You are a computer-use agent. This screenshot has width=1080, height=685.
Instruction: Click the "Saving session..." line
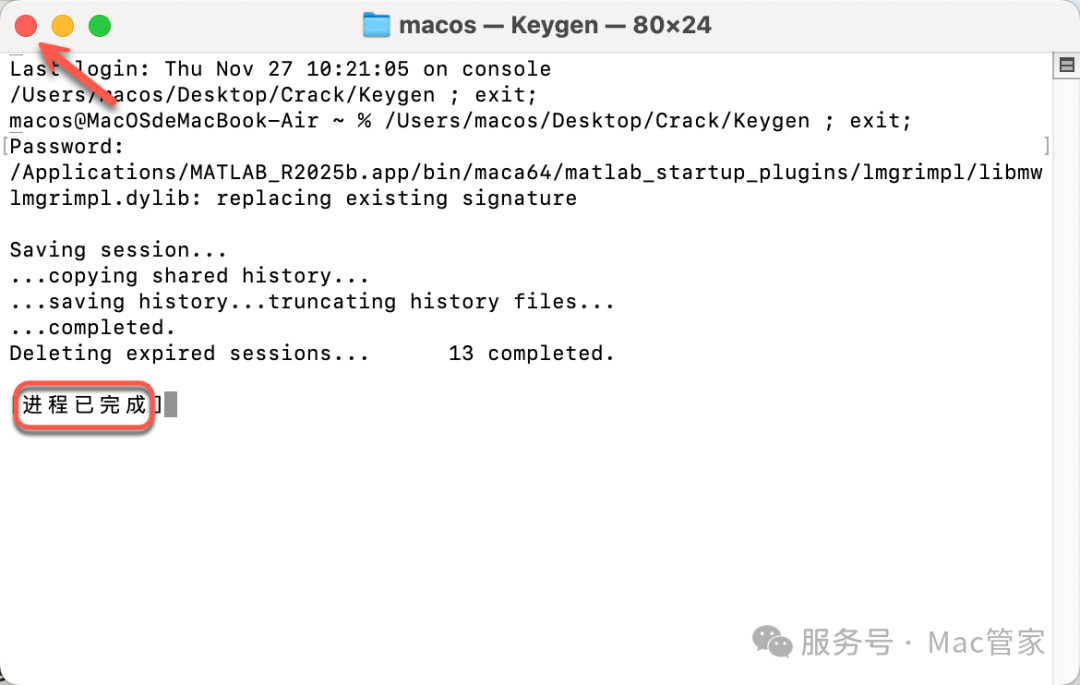tap(118, 250)
